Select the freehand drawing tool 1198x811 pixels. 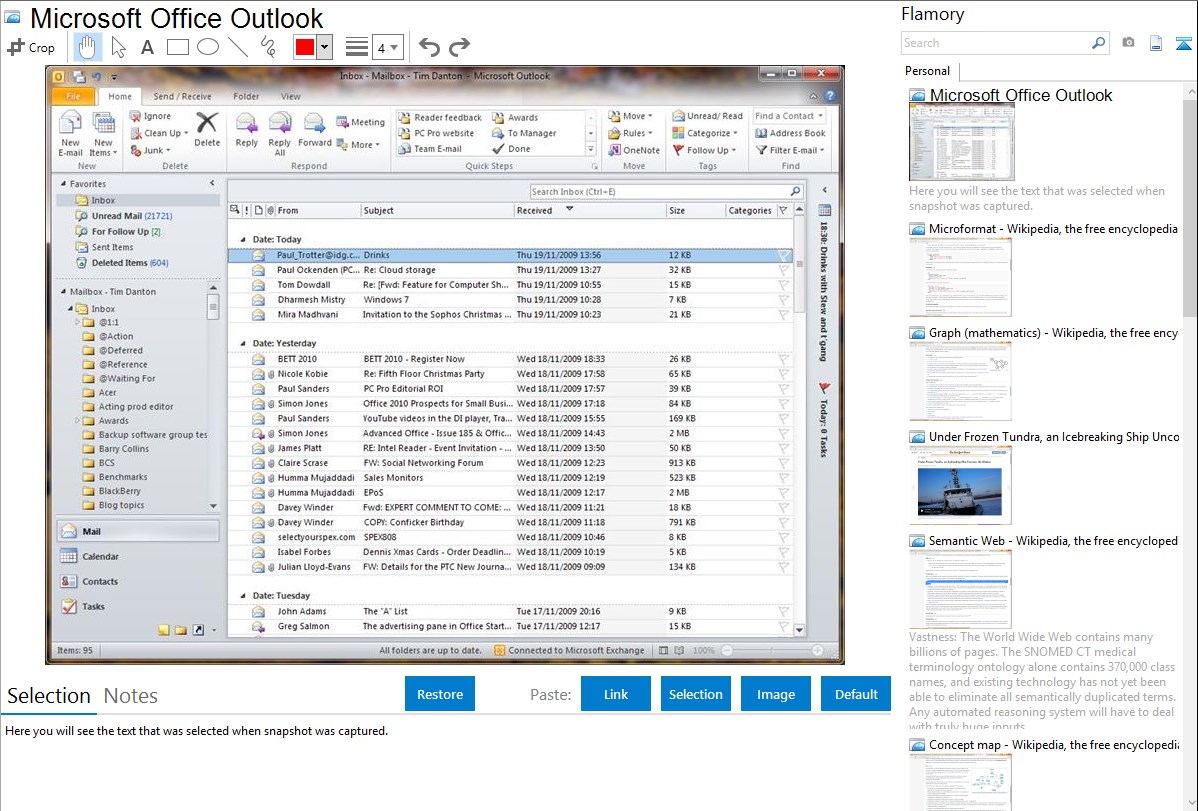[267, 47]
